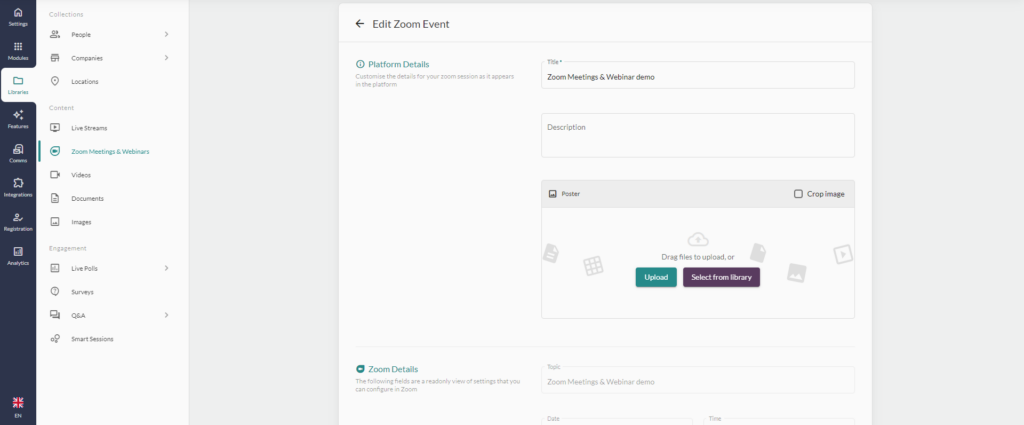Viewport: 1024px width, 425px height.
Task: Open Settings in the left rail
Action: tap(18, 16)
